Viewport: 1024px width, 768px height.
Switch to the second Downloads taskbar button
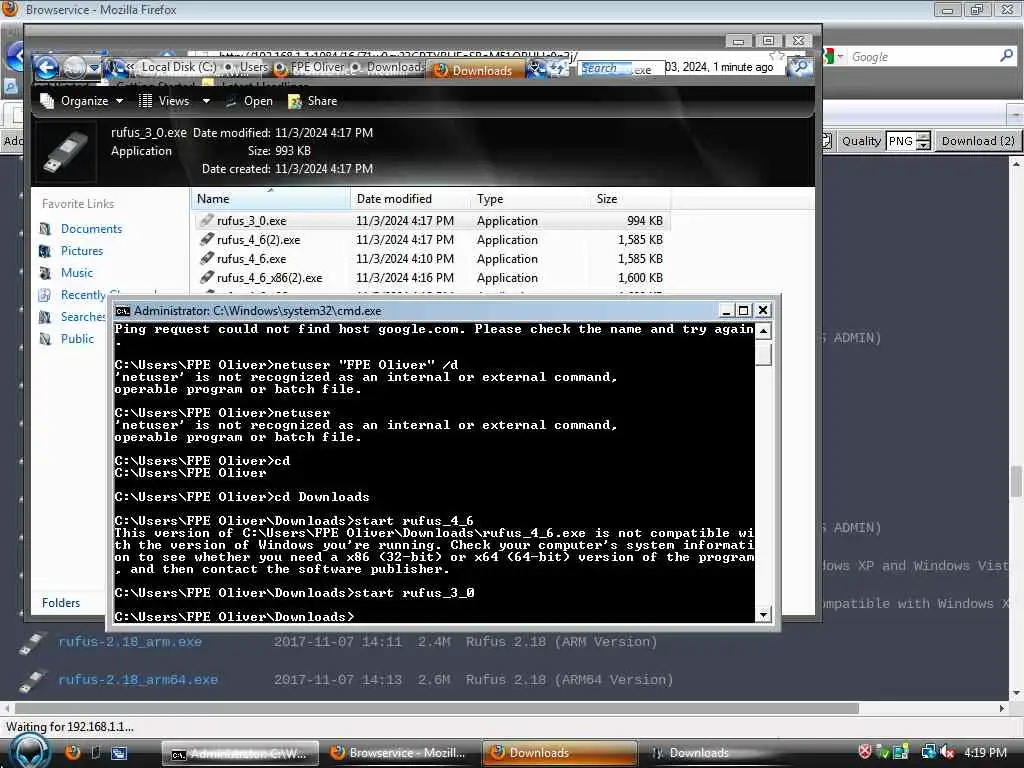(x=718, y=753)
